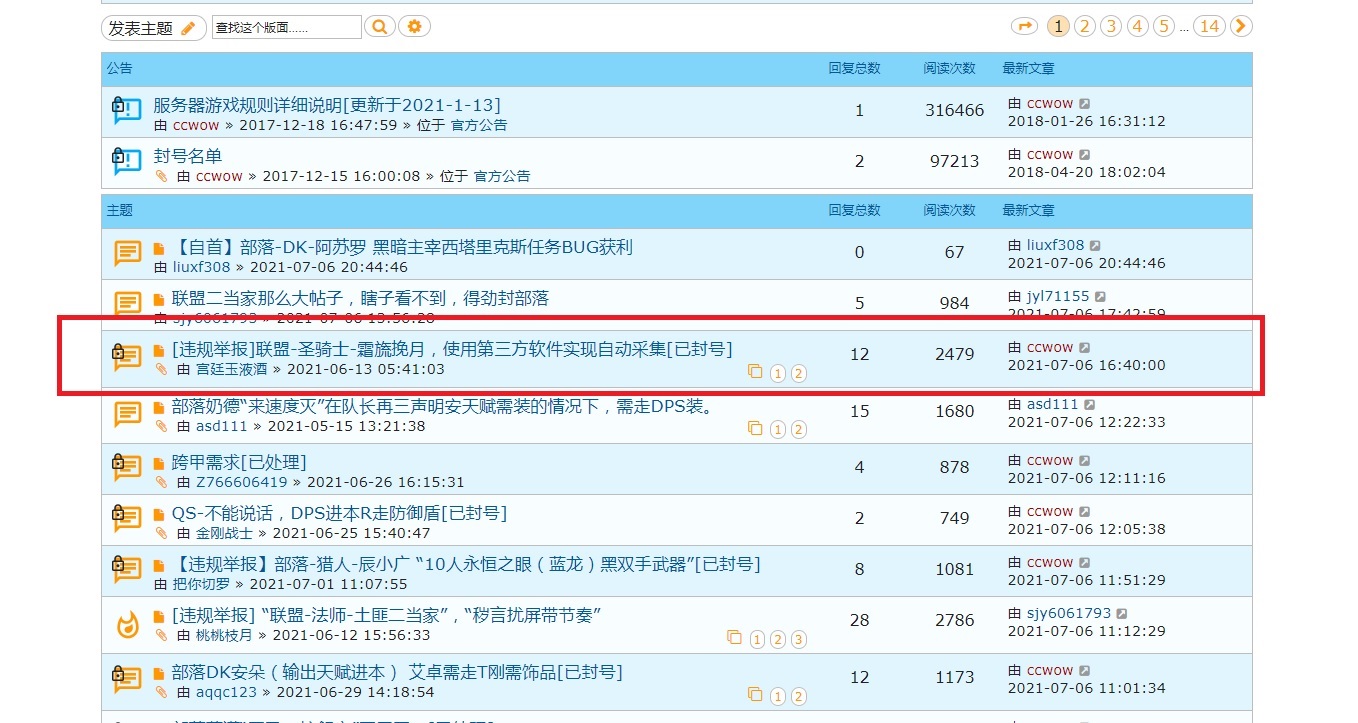Click the next page arrow
Screen dimensions: 1358x723
1240,26
